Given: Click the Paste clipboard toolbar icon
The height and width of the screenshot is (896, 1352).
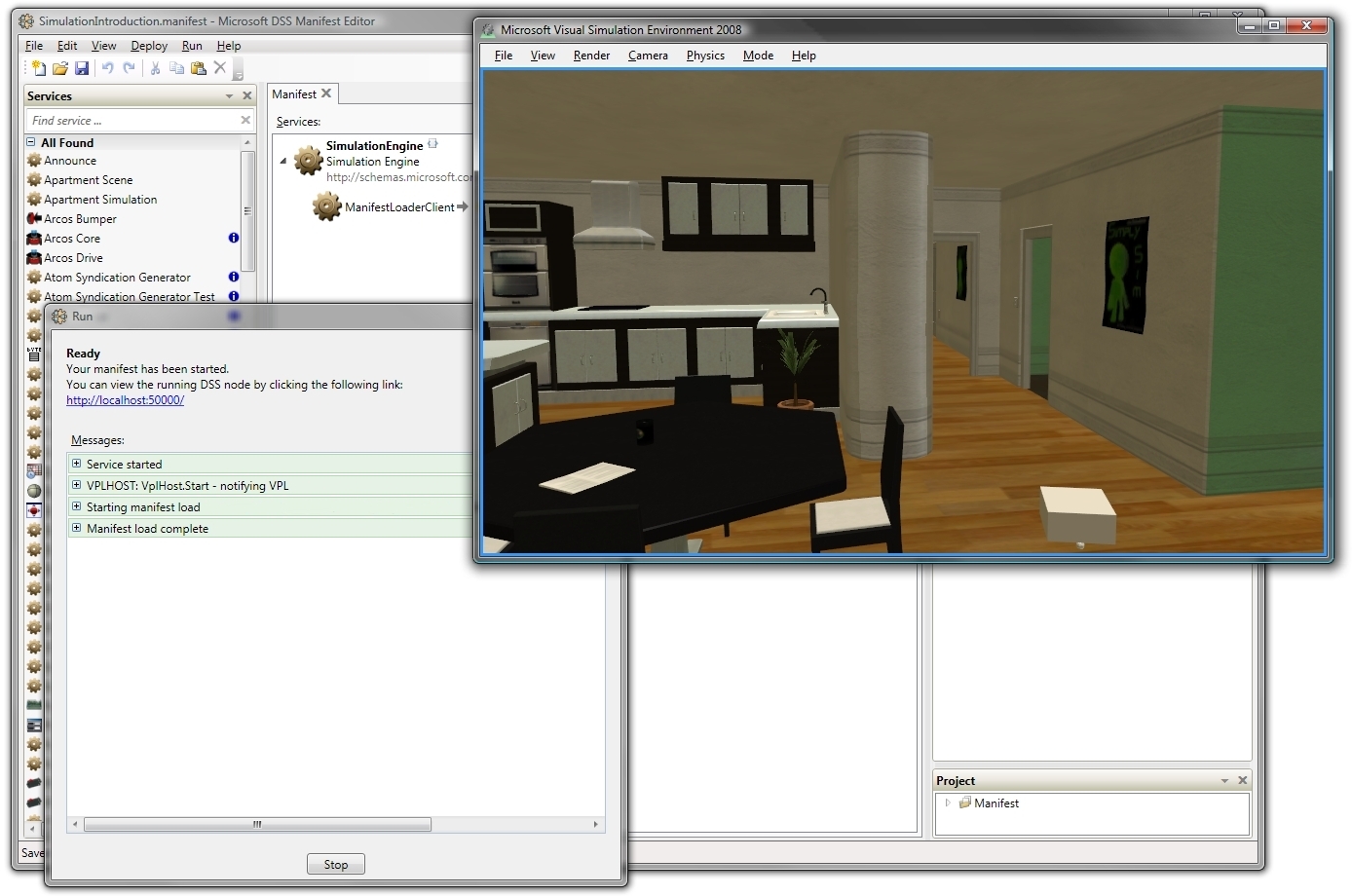Looking at the screenshot, I should tap(199, 68).
